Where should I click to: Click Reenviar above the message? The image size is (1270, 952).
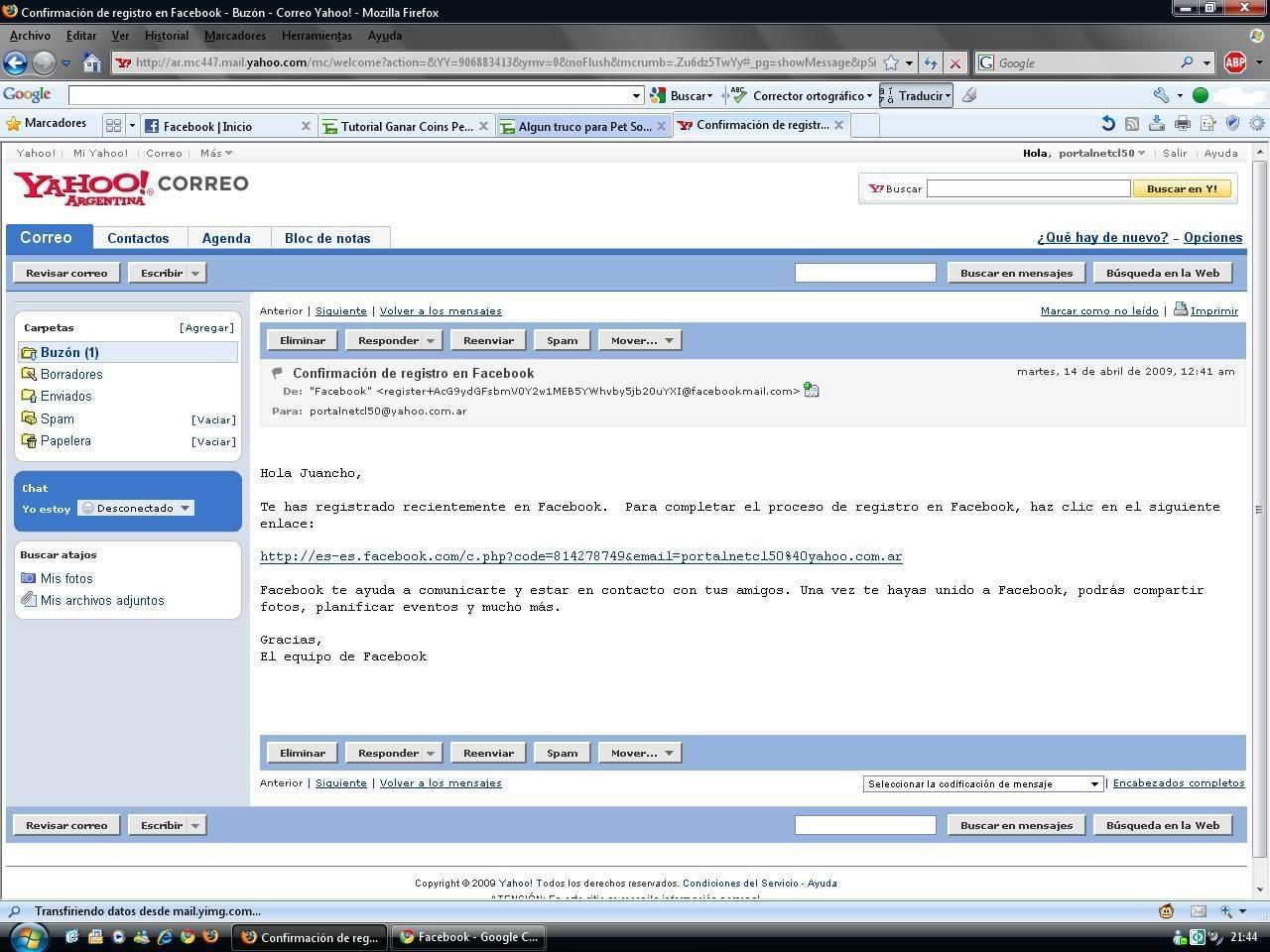click(x=489, y=340)
